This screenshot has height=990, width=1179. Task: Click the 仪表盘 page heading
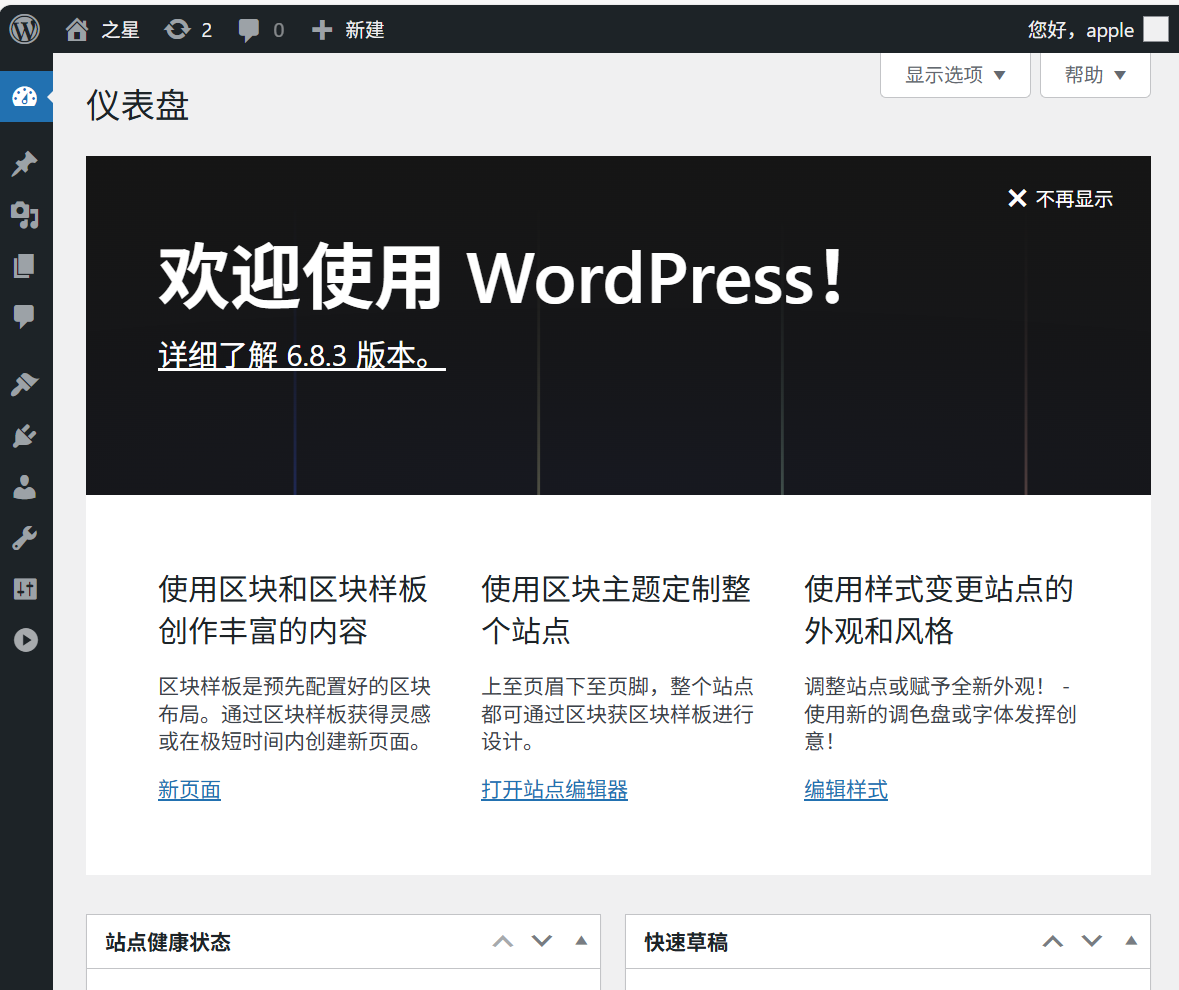coord(138,105)
